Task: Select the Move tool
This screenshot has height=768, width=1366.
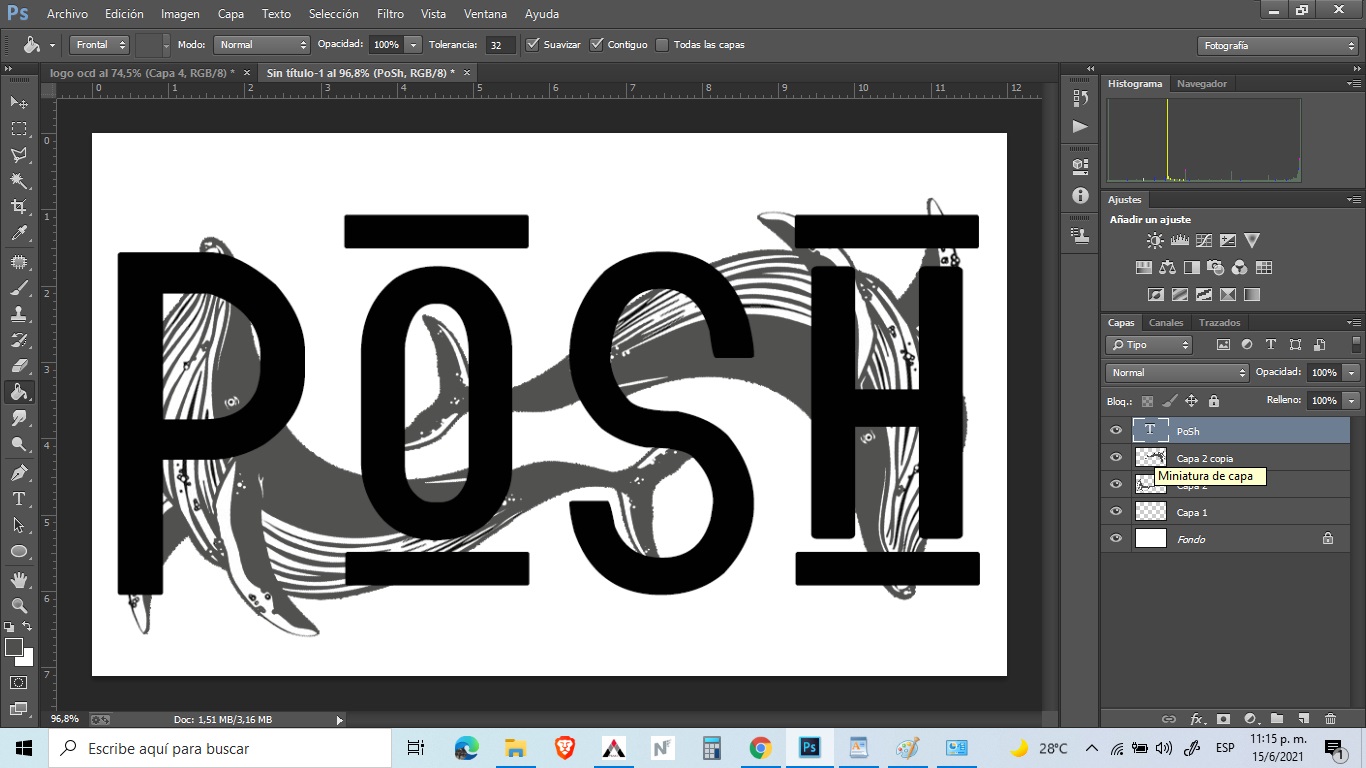Action: point(19,102)
